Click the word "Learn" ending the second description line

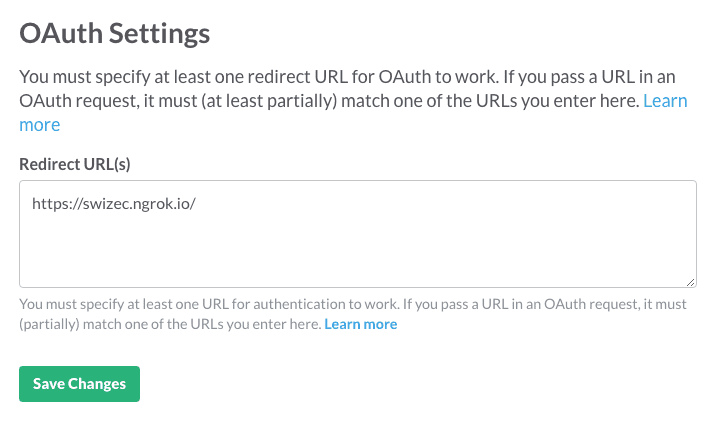click(x=665, y=101)
